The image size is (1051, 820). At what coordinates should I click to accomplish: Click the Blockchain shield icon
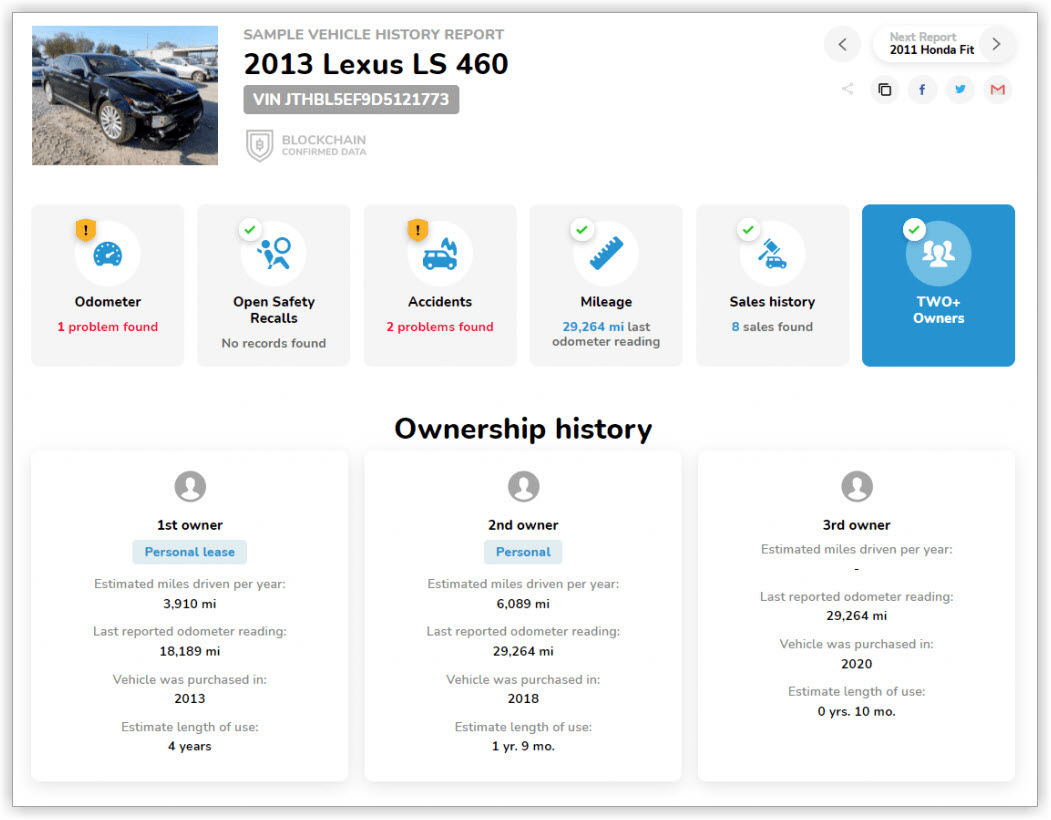(x=259, y=145)
